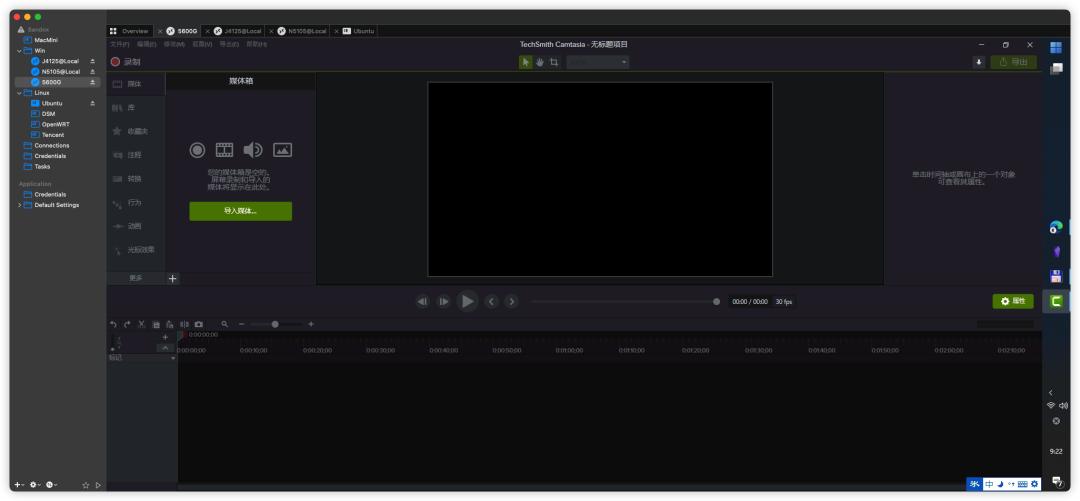The height and width of the screenshot is (501, 1080).
Task: Zoom out timeline with minus button
Action: [x=241, y=324]
